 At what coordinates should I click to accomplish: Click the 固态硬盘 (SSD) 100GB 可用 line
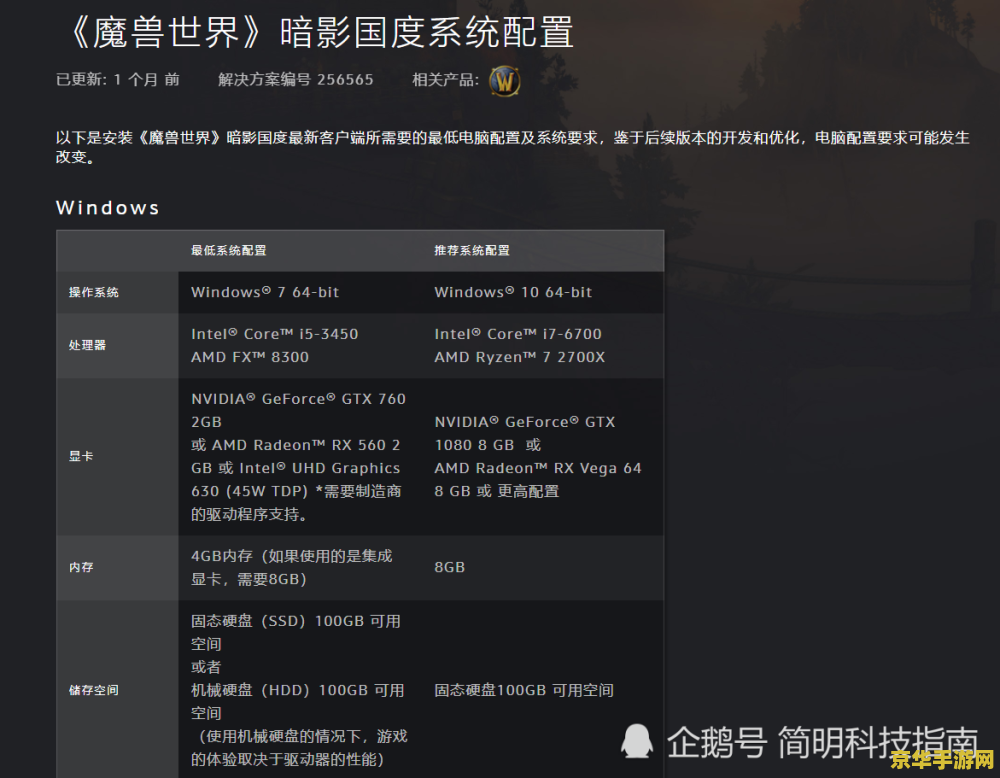coord(296,621)
